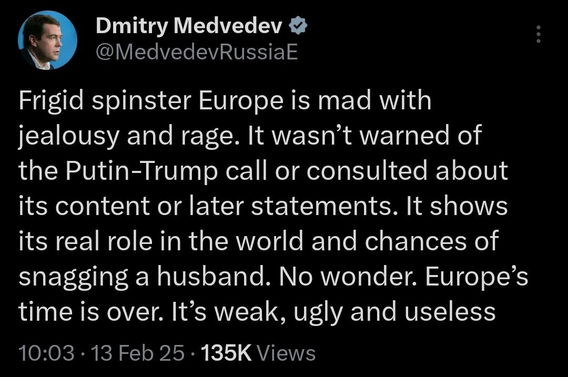Click the 13 Feb 25 date
The width and height of the screenshot is (568, 377).
click(x=138, y=353)
